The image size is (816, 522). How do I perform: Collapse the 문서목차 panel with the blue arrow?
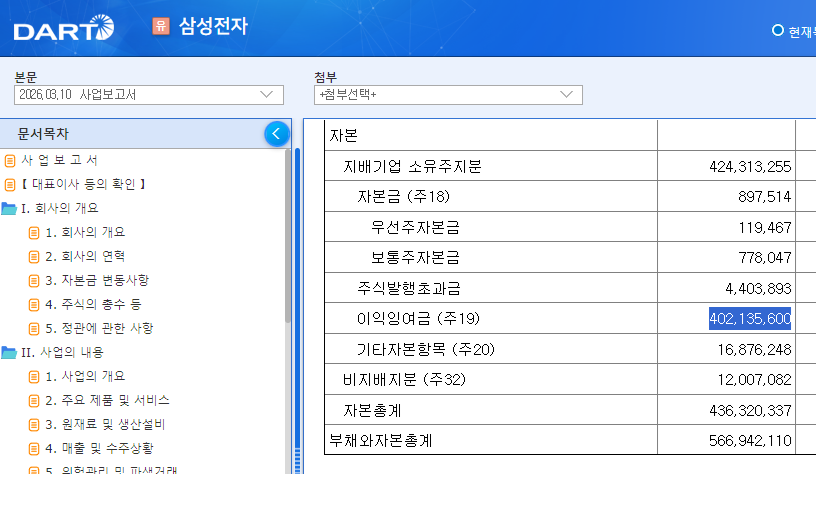[x=276, y=134]
